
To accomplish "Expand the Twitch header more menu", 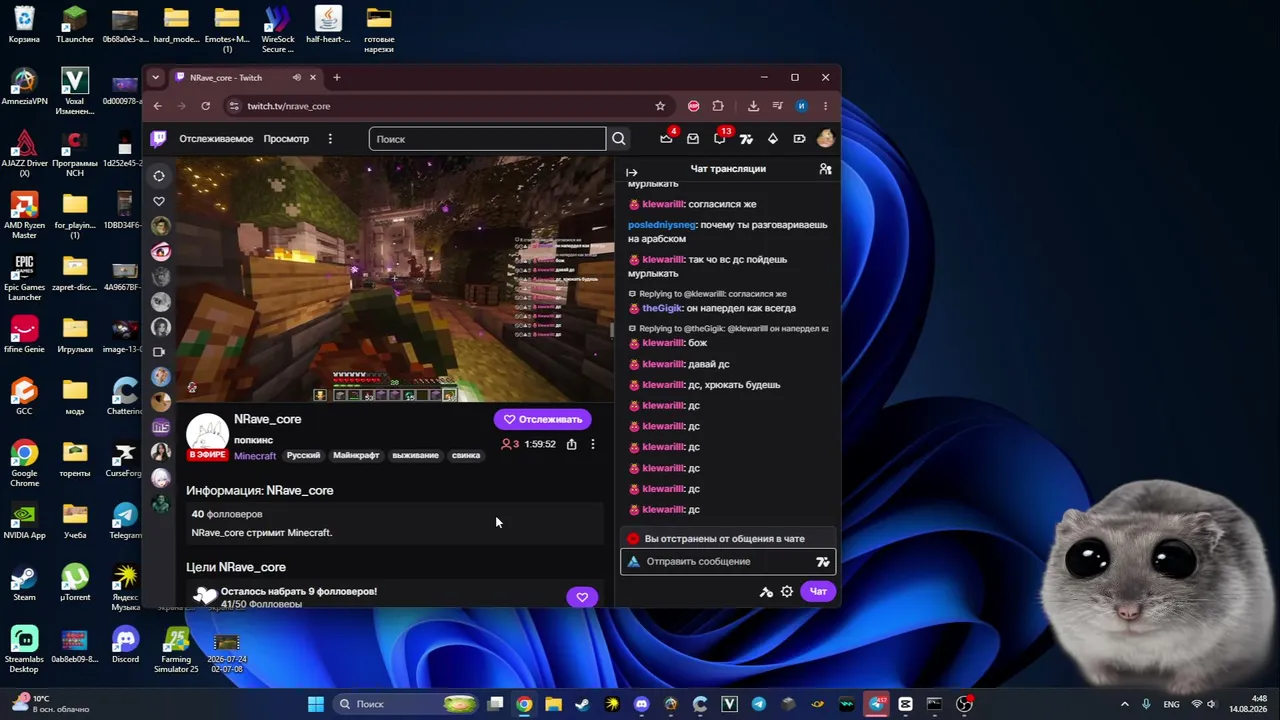I will 330,139.
